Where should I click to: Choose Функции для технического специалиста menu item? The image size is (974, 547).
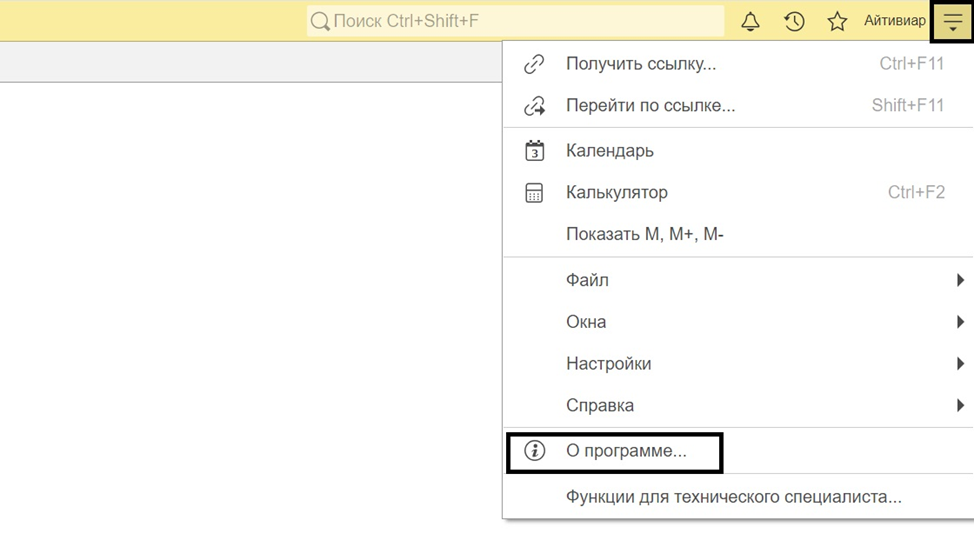coord(733,497)
